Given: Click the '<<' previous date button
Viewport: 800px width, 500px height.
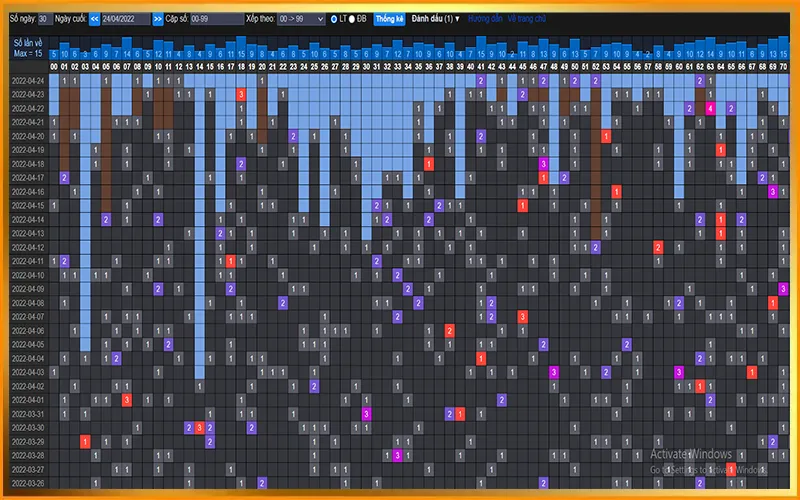Looking at the screenshot, I should coord(94,19).
